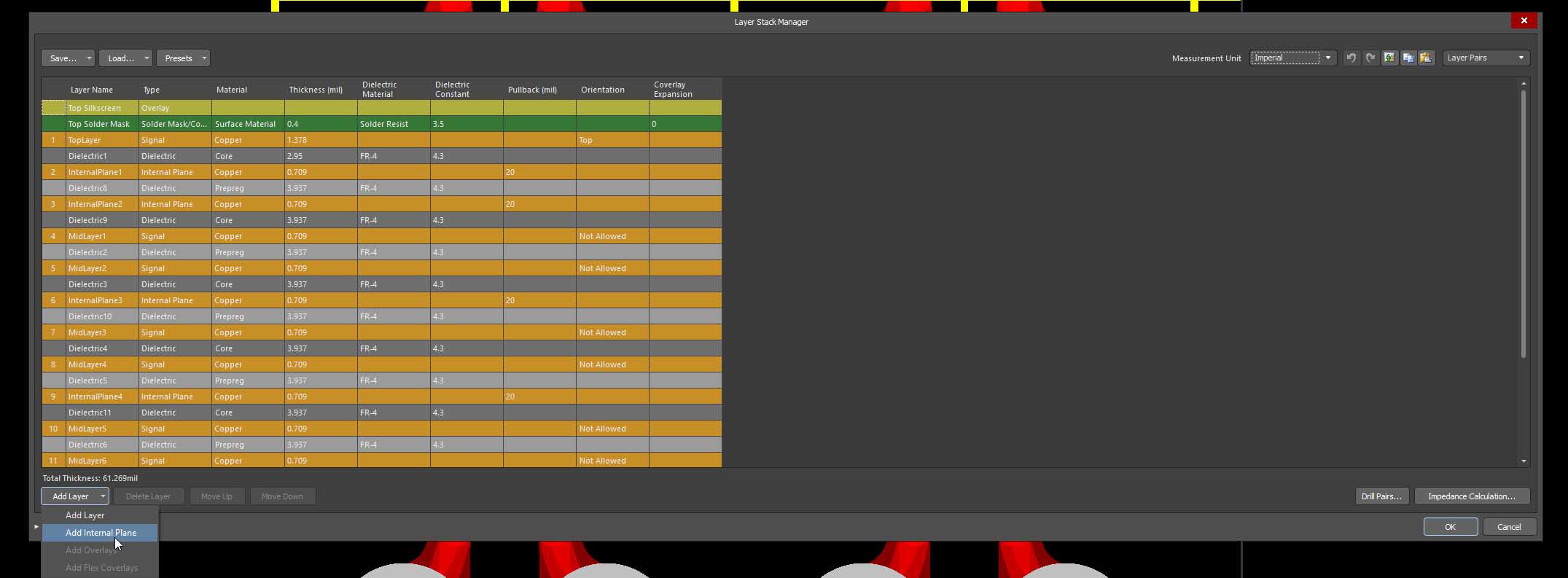1568x578 pixels.
Task: Choose Add Internal Plane from the menu
Action: (101, 533)
